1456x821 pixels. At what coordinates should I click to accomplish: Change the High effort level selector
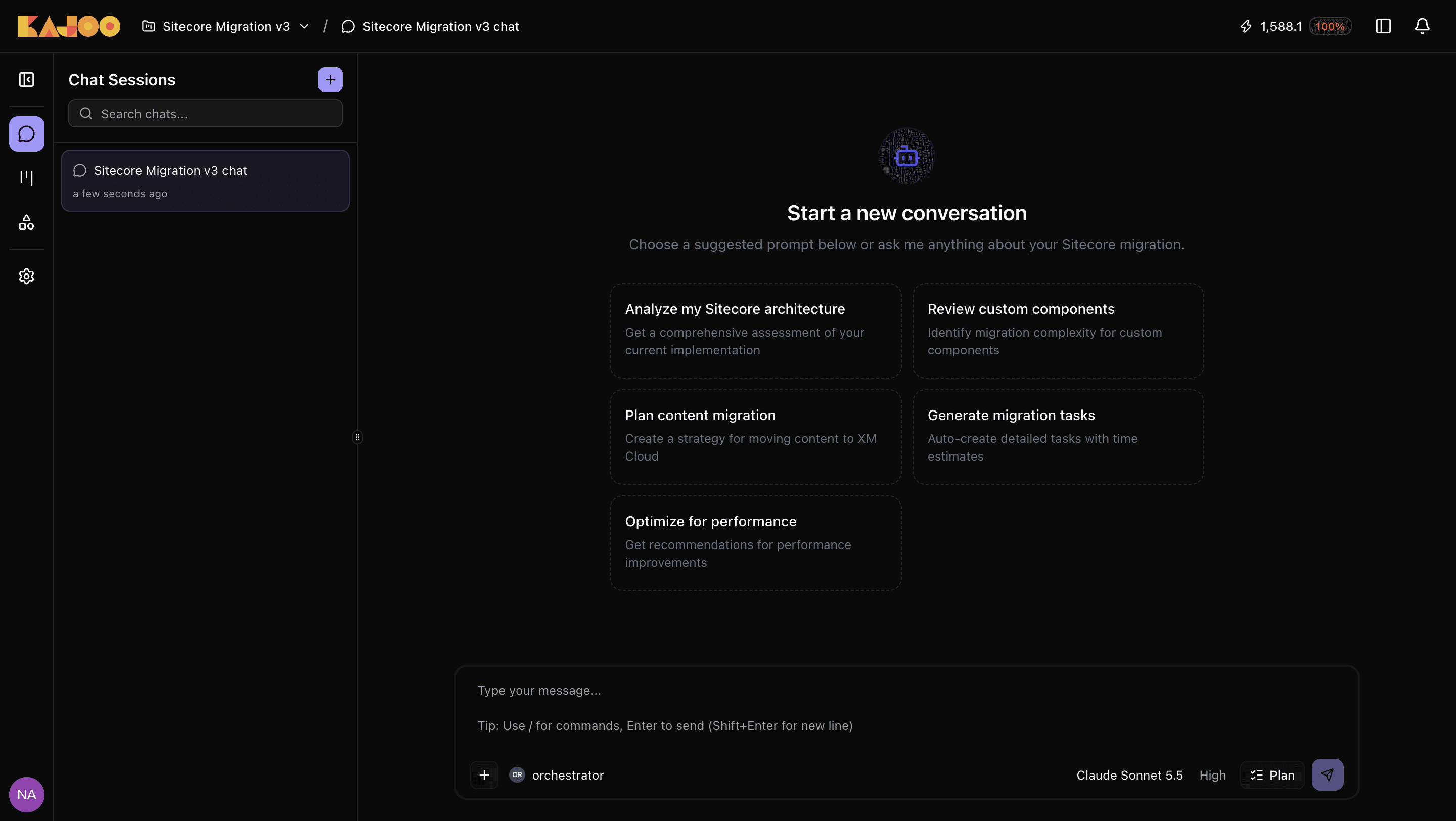[1212, 774]
